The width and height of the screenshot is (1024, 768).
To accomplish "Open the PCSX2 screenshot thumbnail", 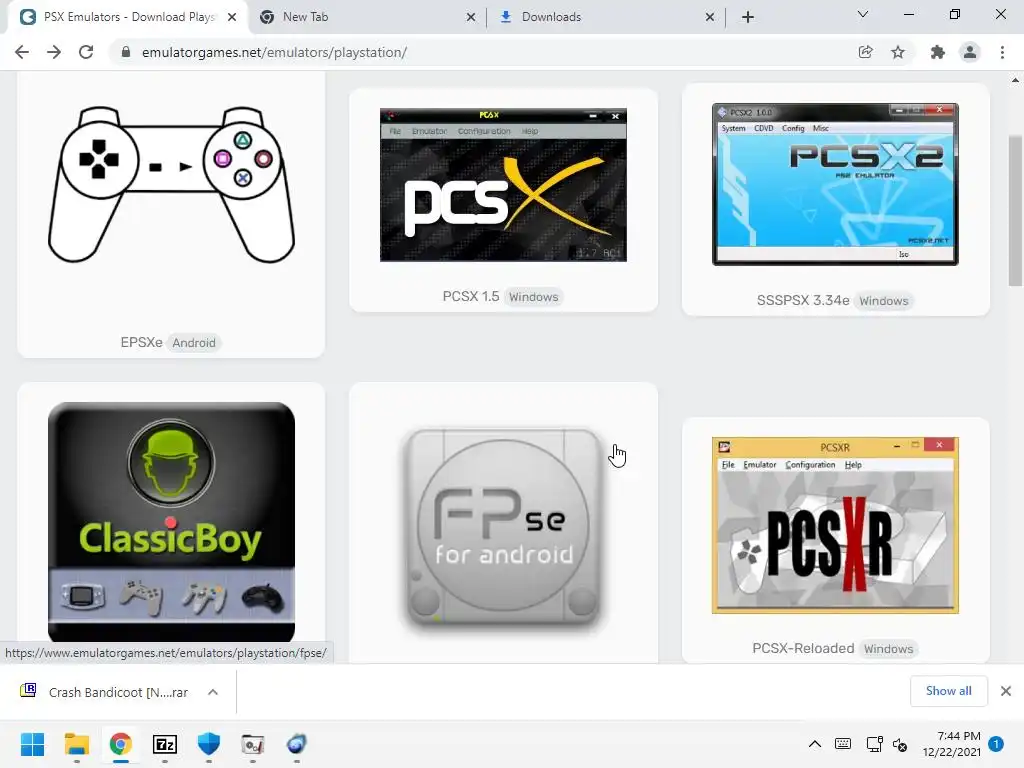I will [835, 184].
